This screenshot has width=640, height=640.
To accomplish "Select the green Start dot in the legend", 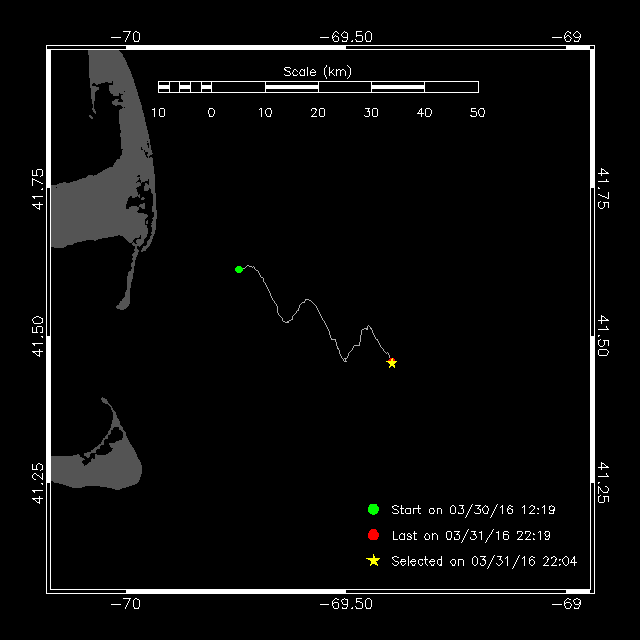I will tap(373, 509).
